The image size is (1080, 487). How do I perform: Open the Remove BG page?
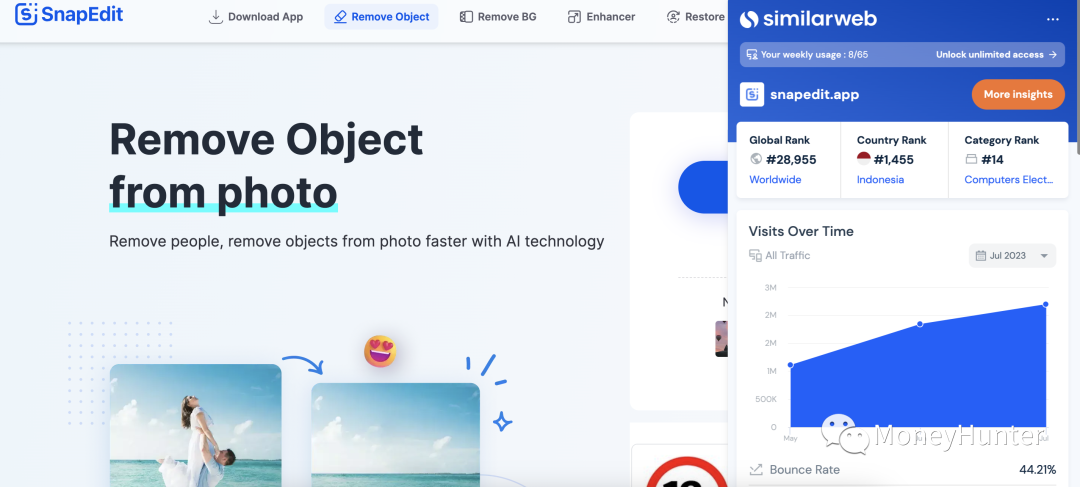coord(498,17)
